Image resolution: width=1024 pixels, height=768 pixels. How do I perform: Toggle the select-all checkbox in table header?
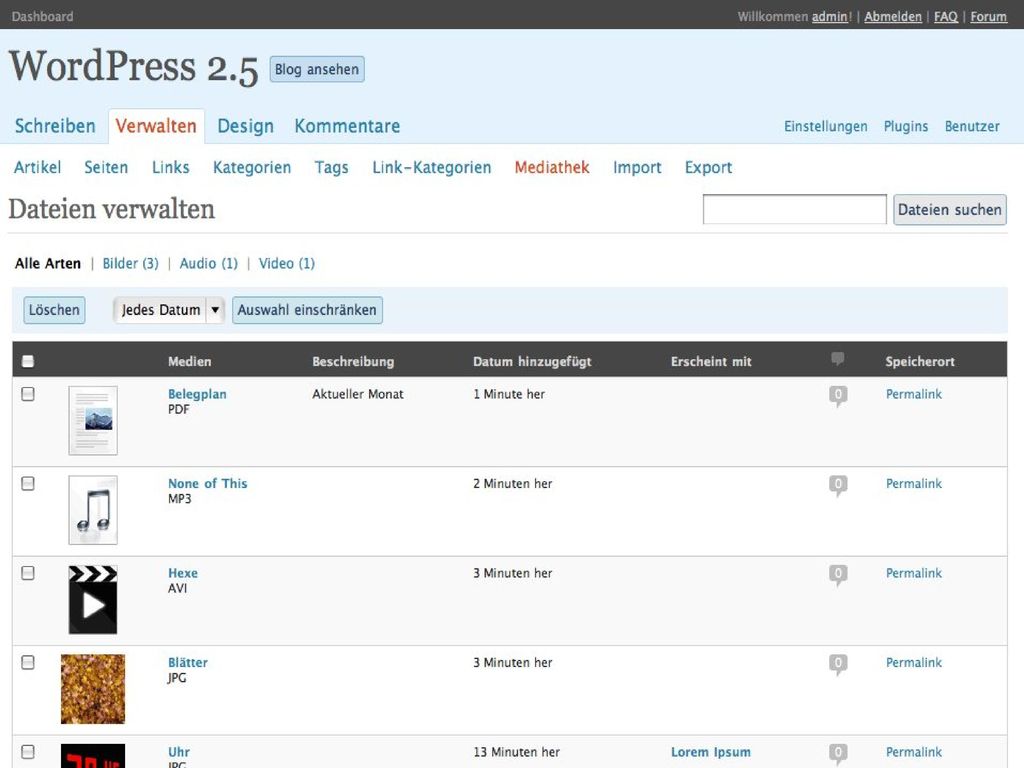click(x=27, y=361)
